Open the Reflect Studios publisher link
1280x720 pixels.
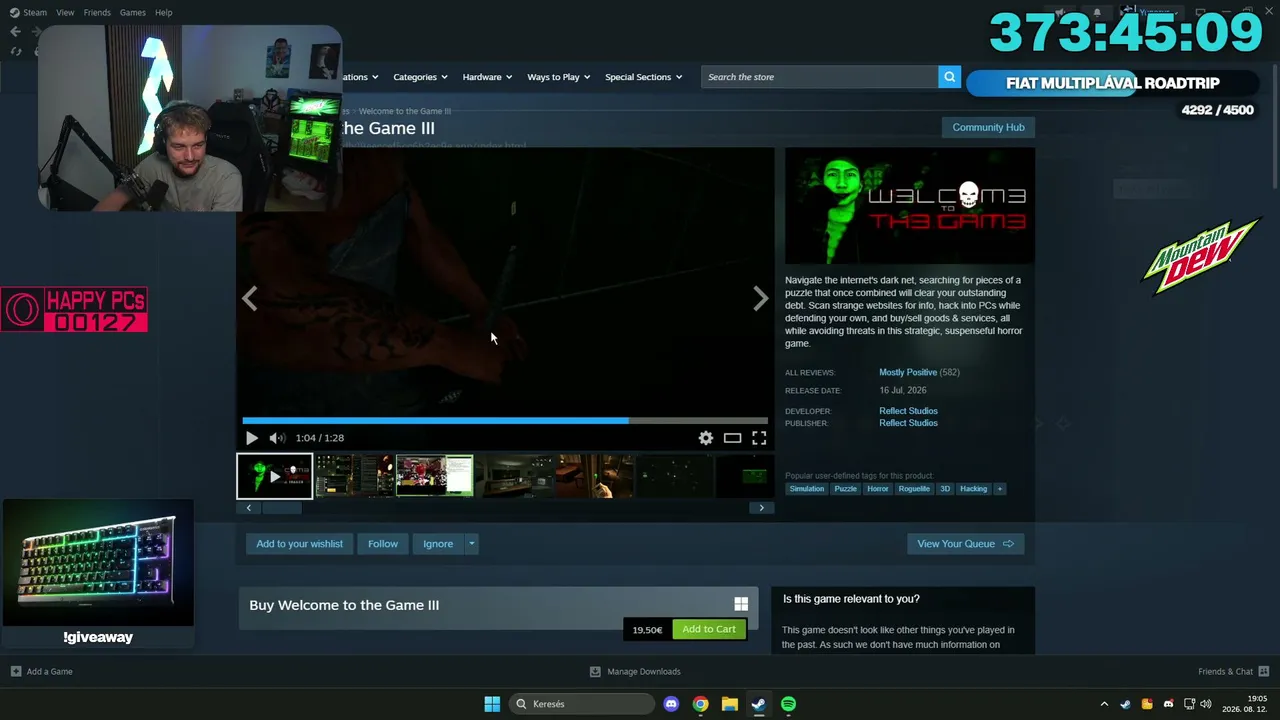[x=908, y=423]
